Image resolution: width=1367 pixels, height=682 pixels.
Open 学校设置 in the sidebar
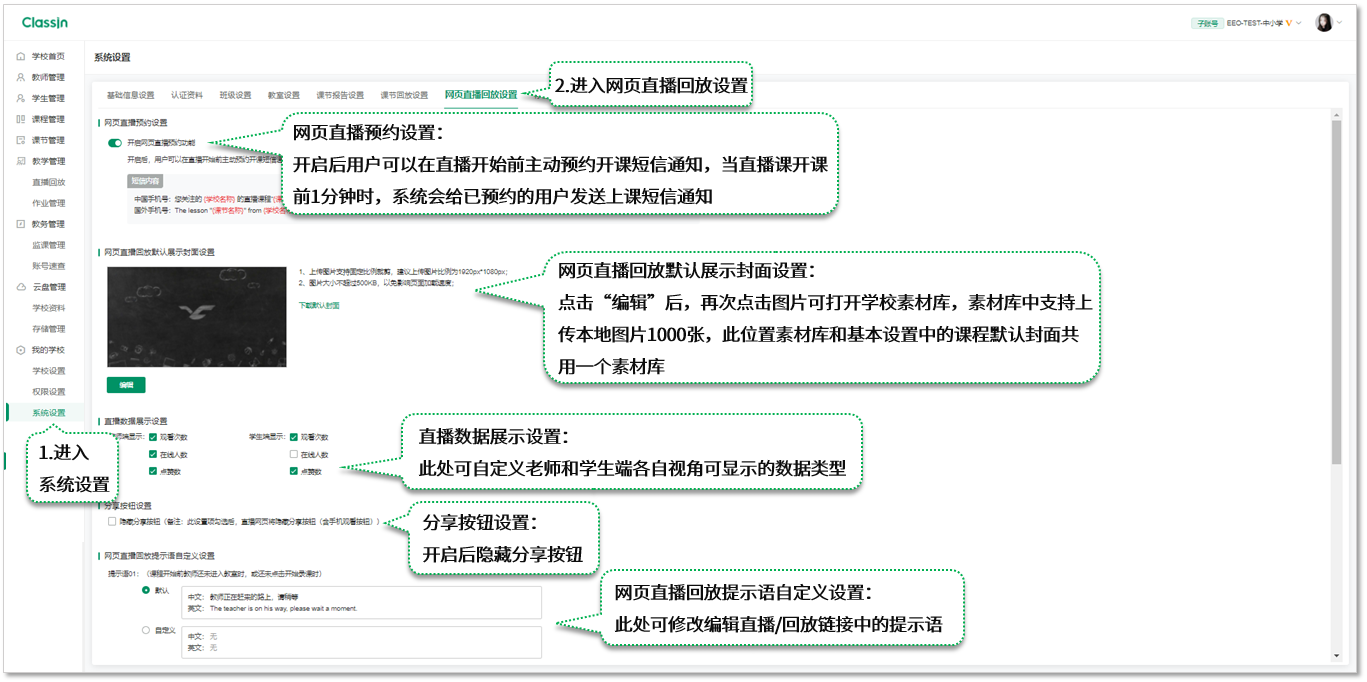tap(48, 371)
